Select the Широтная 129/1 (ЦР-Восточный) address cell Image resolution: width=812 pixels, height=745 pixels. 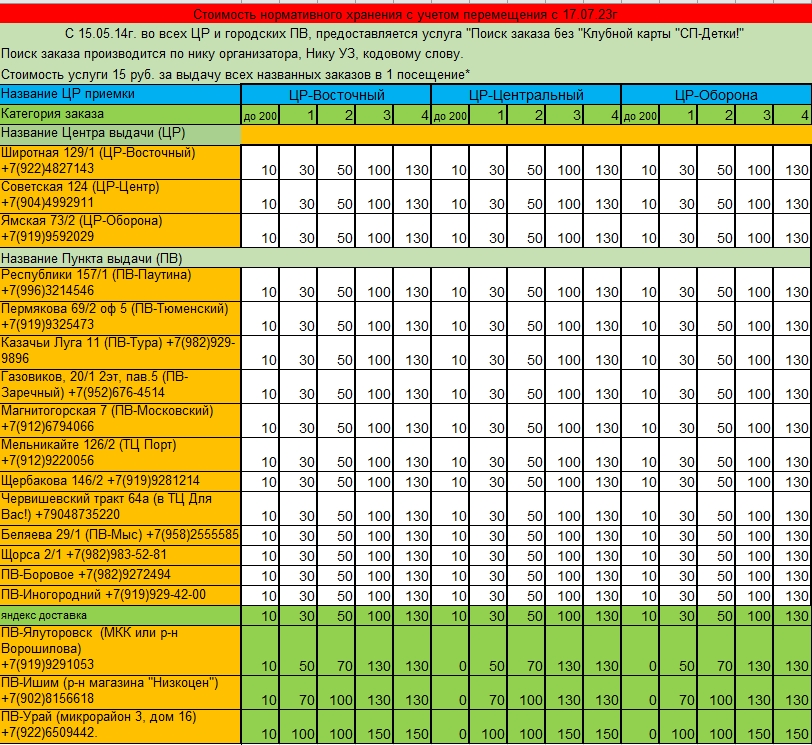(120, 161)
